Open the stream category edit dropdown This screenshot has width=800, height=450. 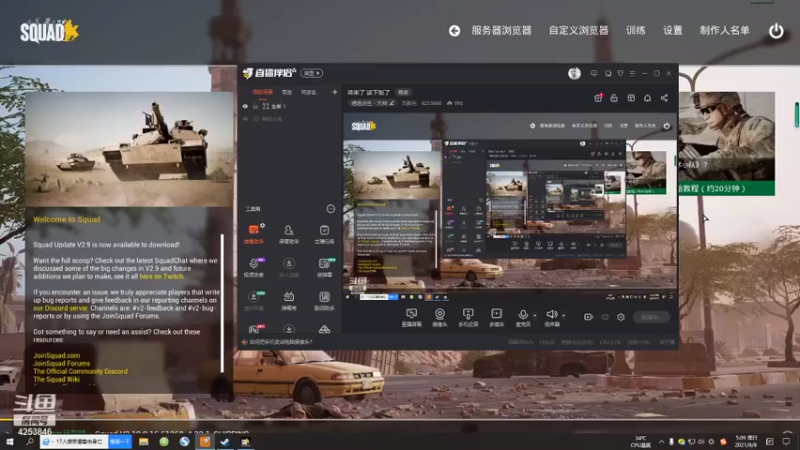[x=372, y=103]
